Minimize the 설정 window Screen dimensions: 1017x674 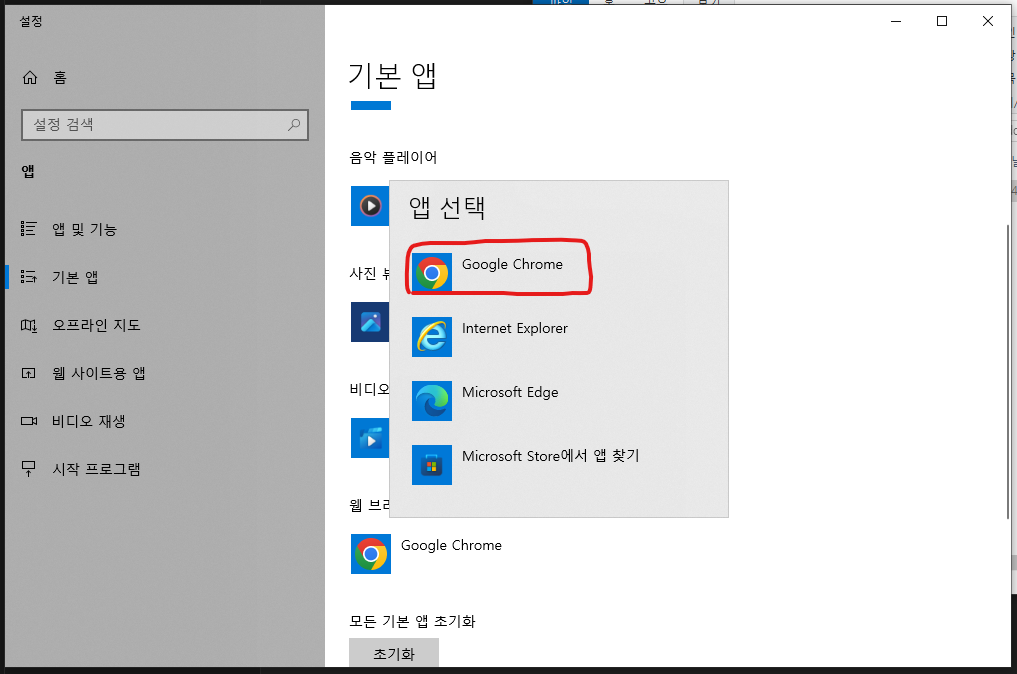896,21
